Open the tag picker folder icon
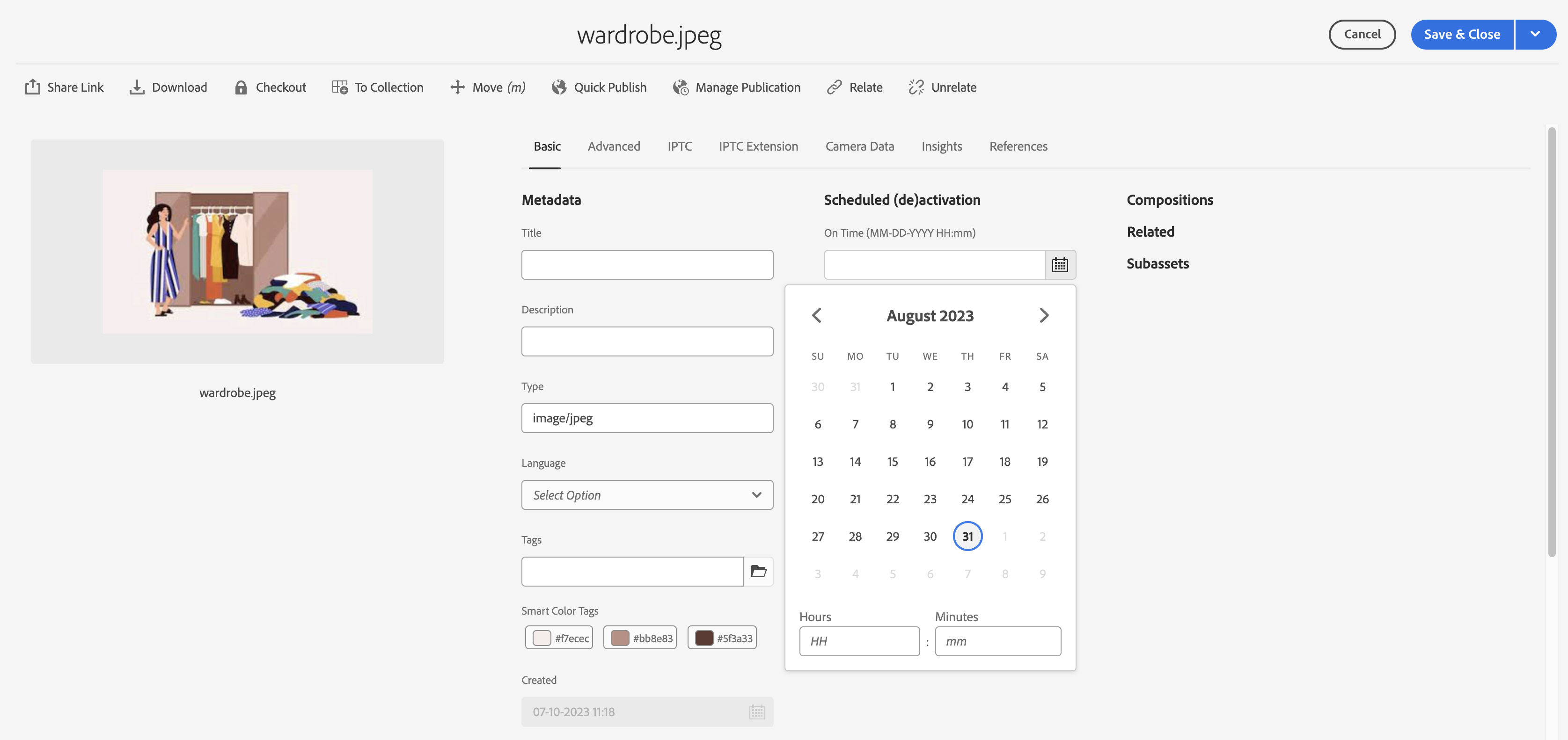Image resolution: width=1568 pixels, height=740 pixels. (758, 572)
